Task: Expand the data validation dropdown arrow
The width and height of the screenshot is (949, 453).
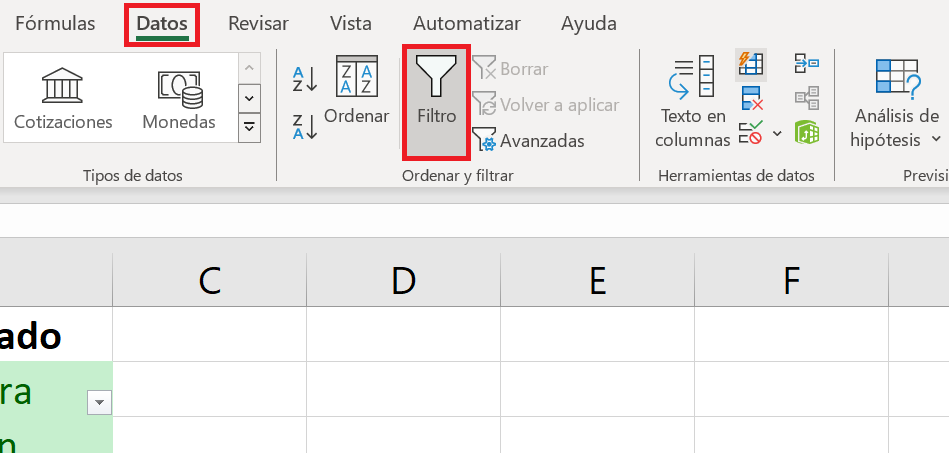Action: tap(778, 132)
